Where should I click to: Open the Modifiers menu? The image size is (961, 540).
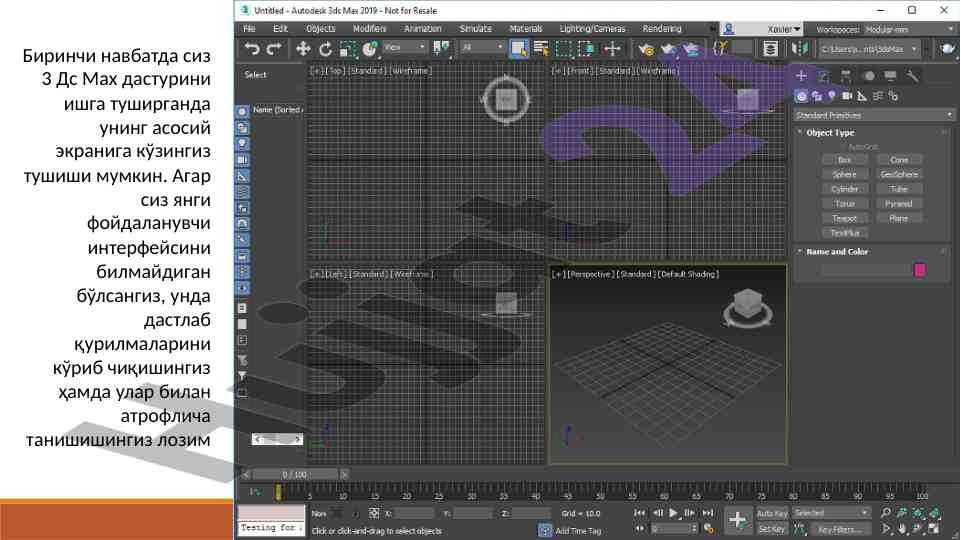tap(370, 29)
